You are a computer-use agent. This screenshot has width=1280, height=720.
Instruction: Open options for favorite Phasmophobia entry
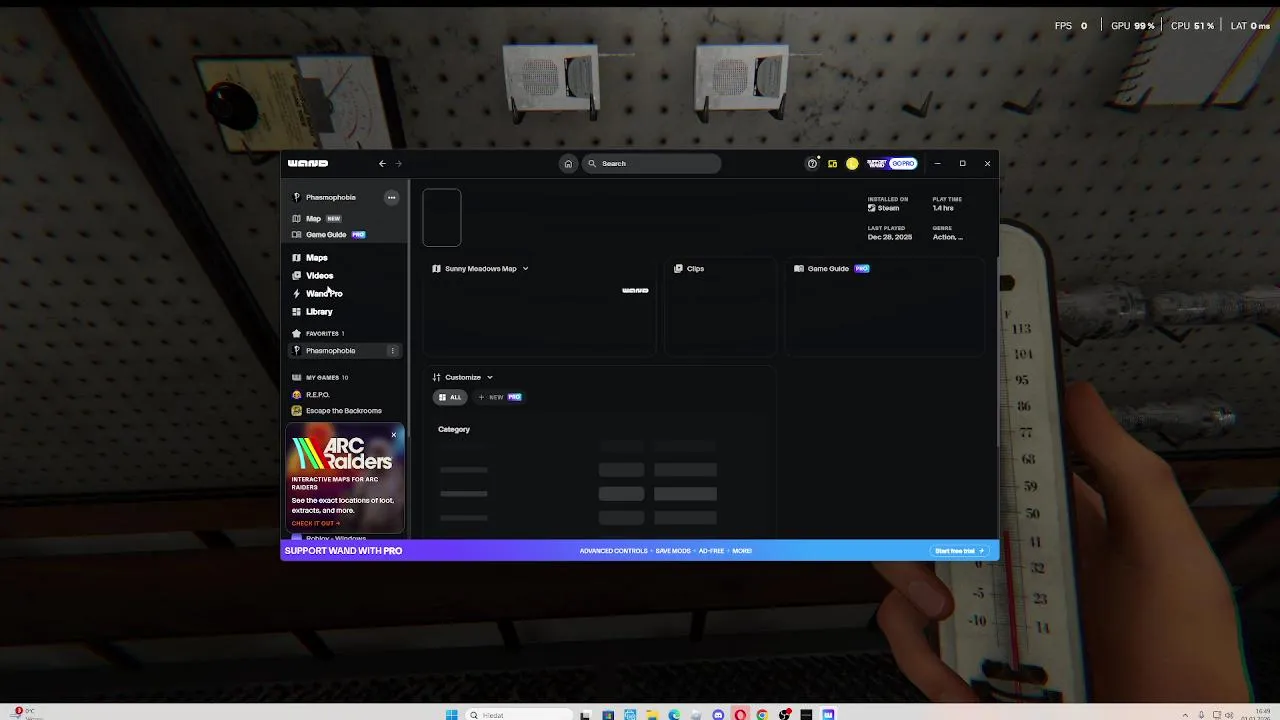(x=393, y=351)
